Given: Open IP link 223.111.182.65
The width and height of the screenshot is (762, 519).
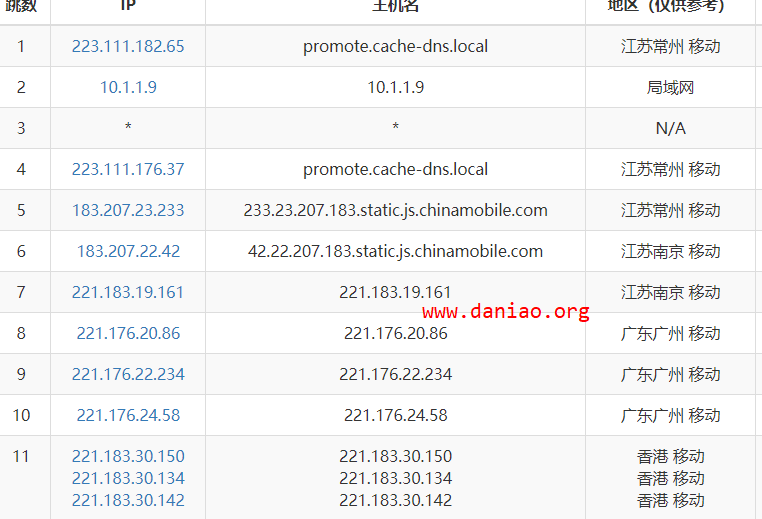Looking at the screenshot, I should 128,46.
